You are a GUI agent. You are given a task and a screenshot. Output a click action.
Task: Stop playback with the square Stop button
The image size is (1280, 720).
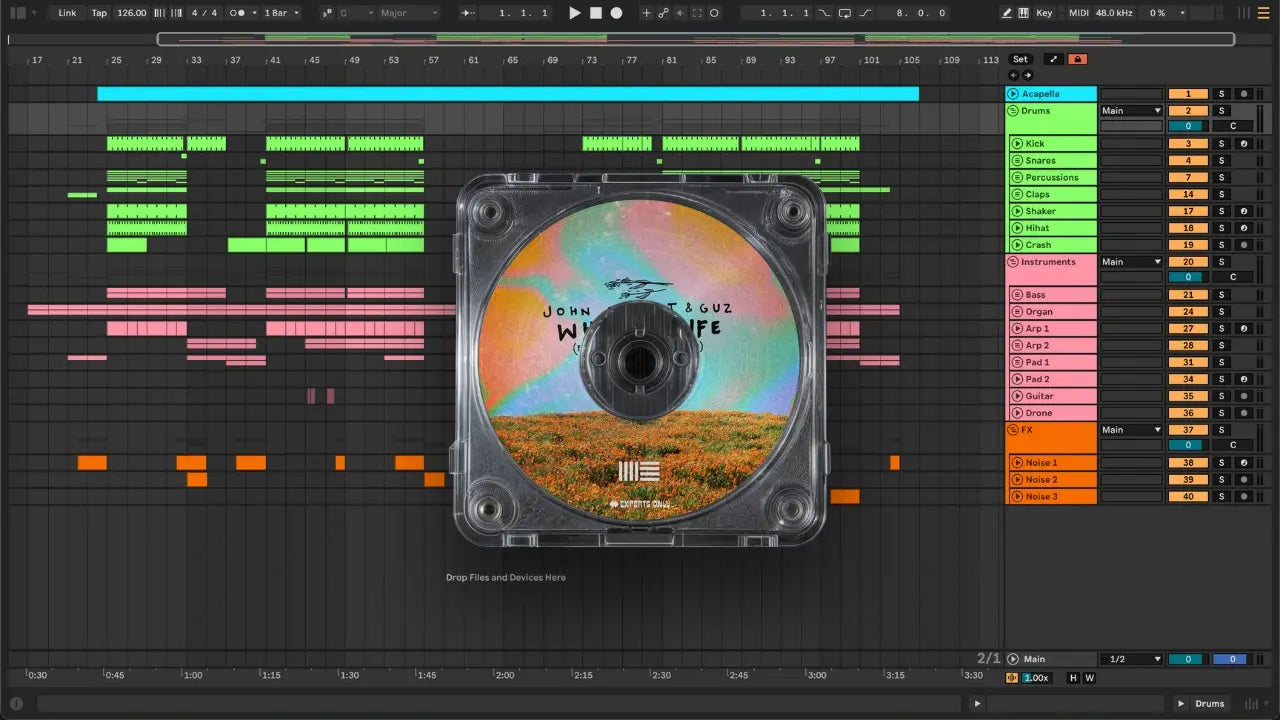pos(595,13)
